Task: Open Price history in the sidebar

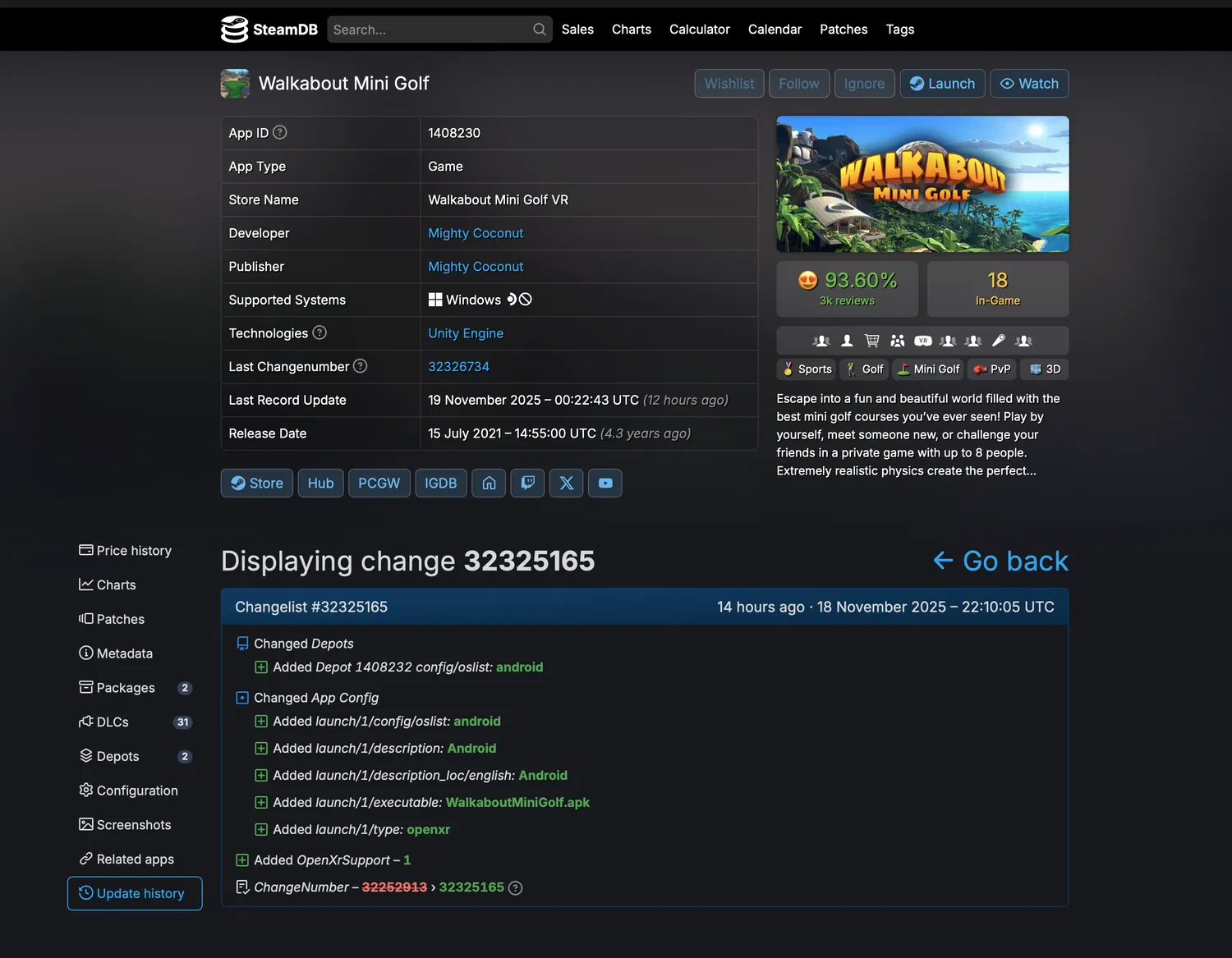Action: pos(135,551)
